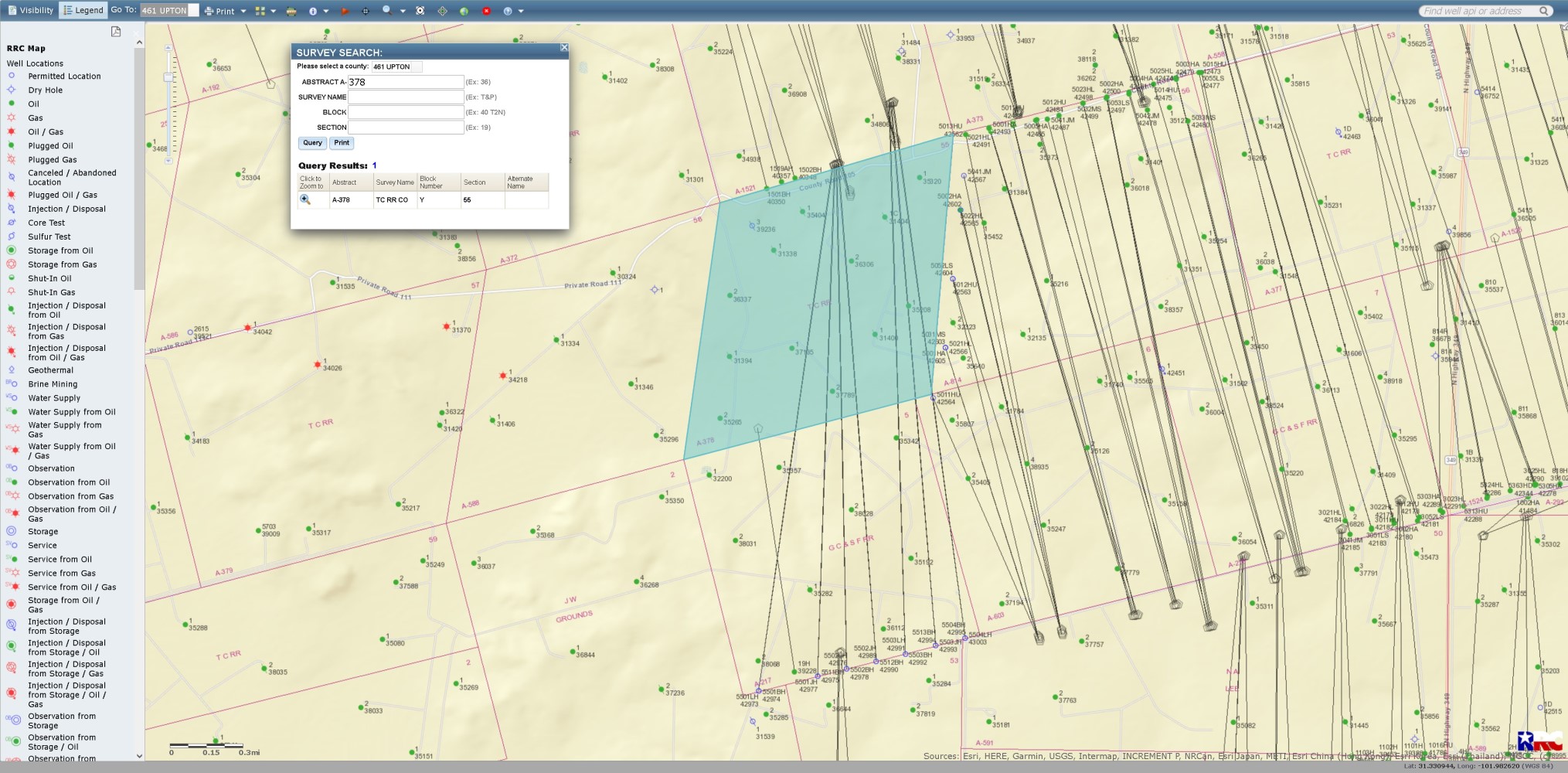Click the legend scroll down arrow
Screen dimensions: 1568x773
139,756
